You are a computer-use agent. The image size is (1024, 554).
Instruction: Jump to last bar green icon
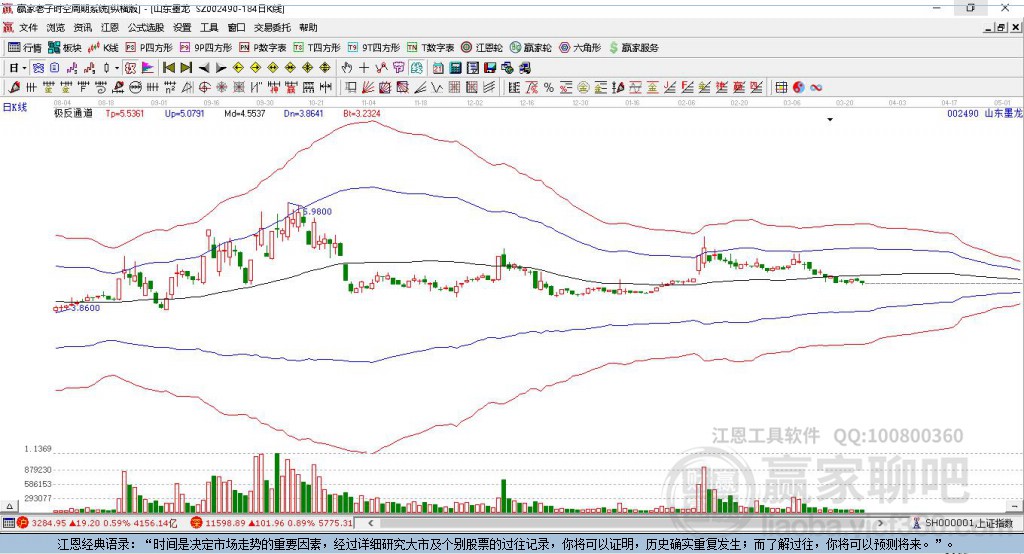click(186, 68)
